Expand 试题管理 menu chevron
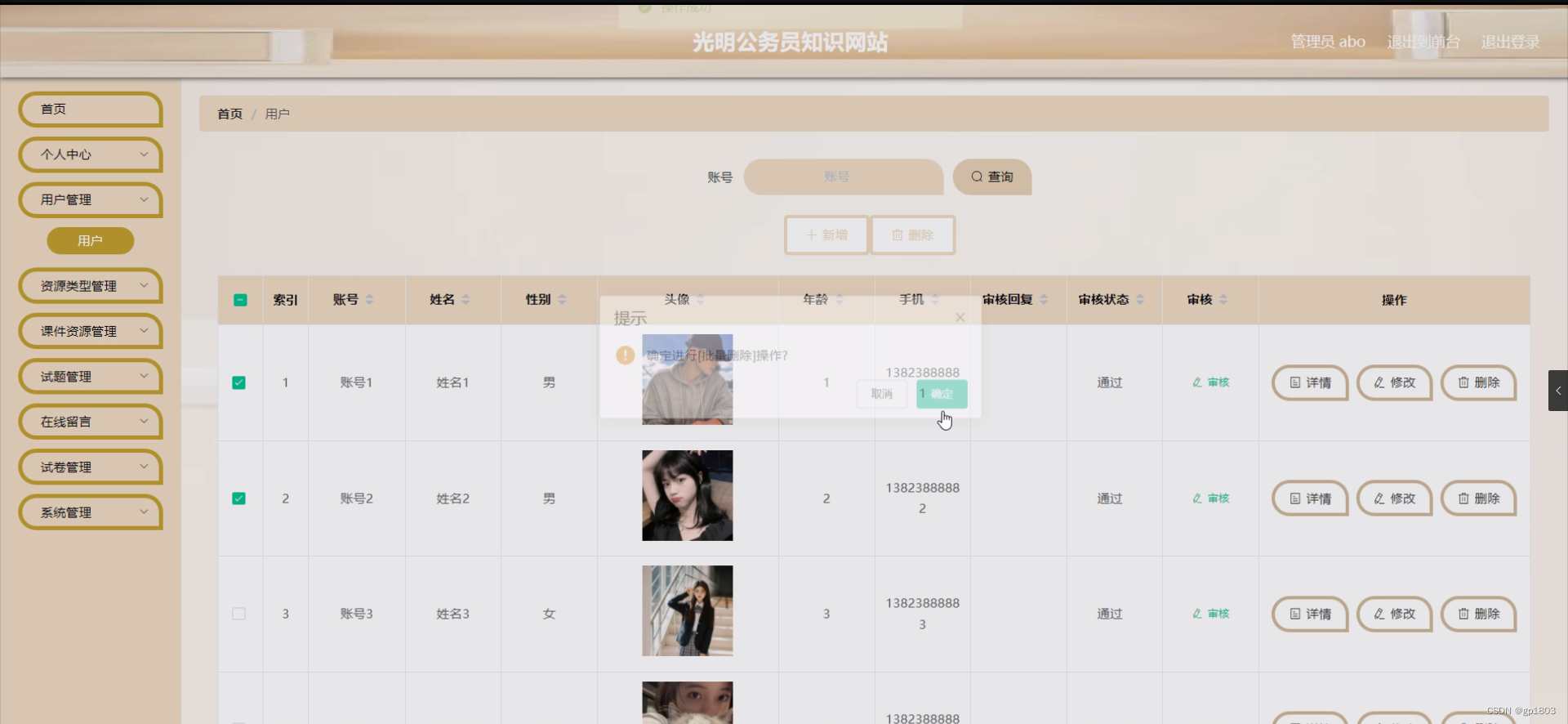Viewport: 1568px width, 724px height. tap(144, 377)
